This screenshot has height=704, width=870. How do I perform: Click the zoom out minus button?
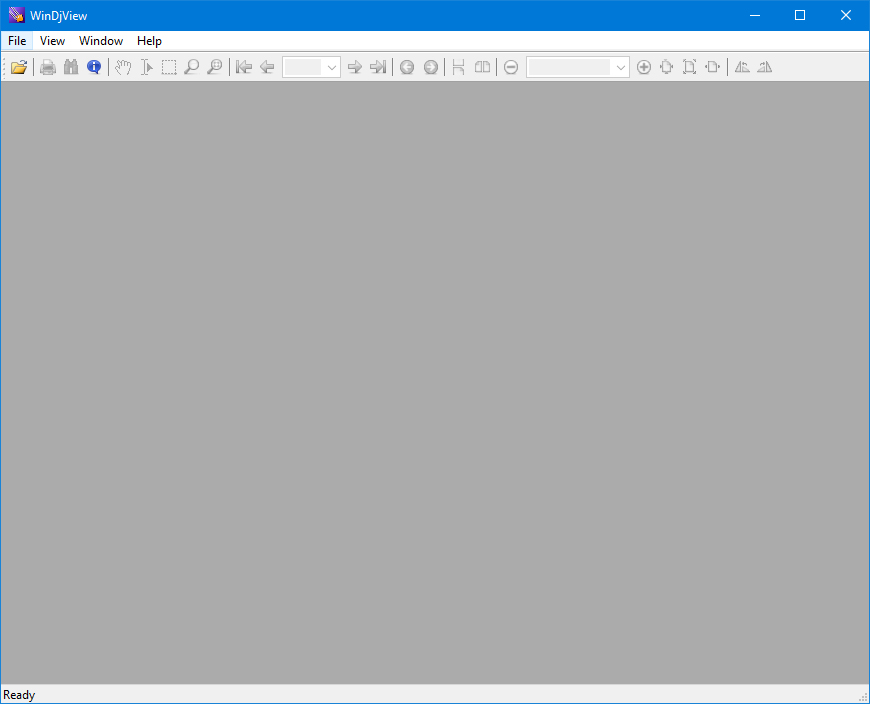coord(511,67)
